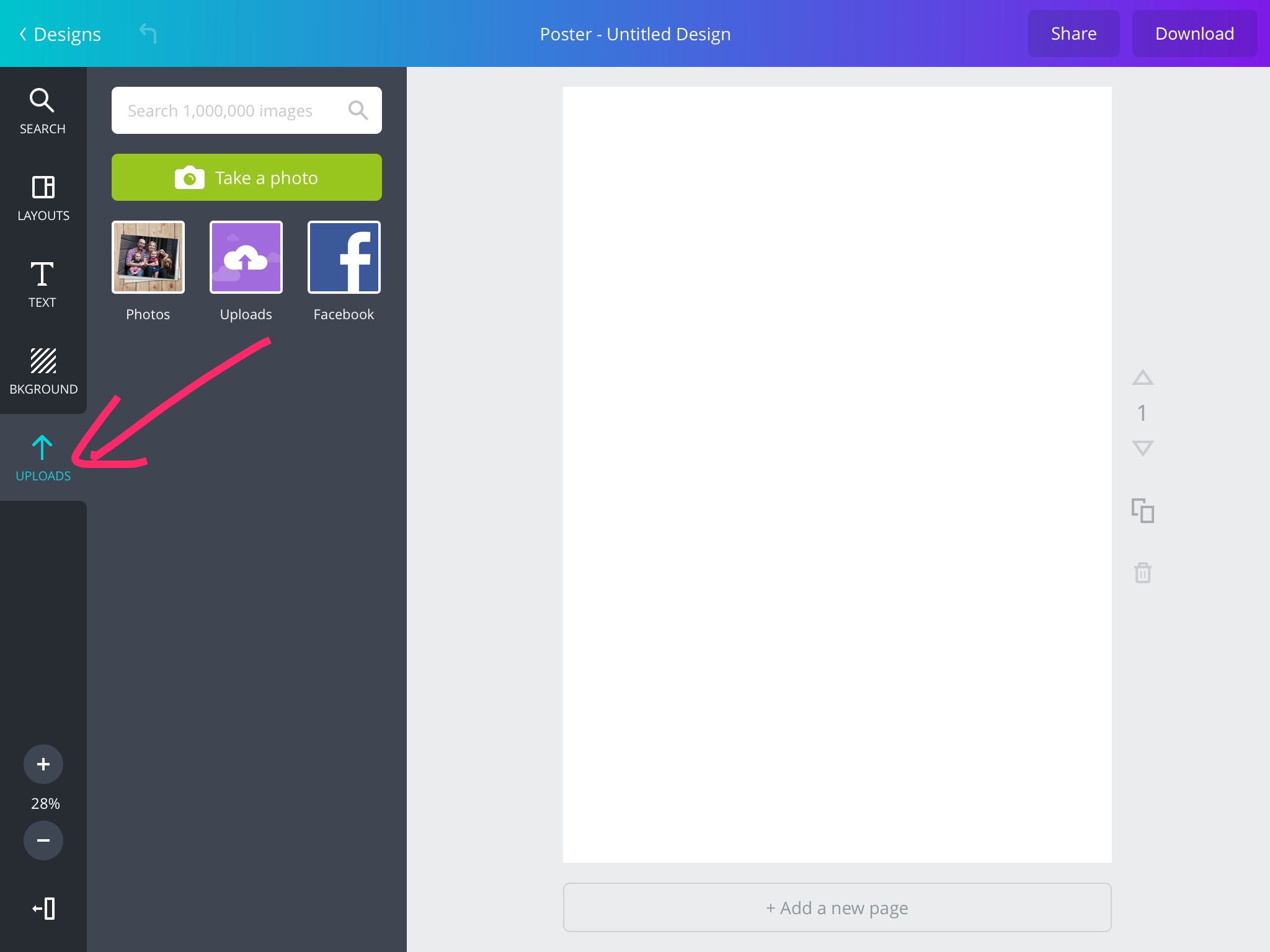Viewport: 1270px width, 952px height.
Task: Click the Download button
Action: tap(1194, 33)
